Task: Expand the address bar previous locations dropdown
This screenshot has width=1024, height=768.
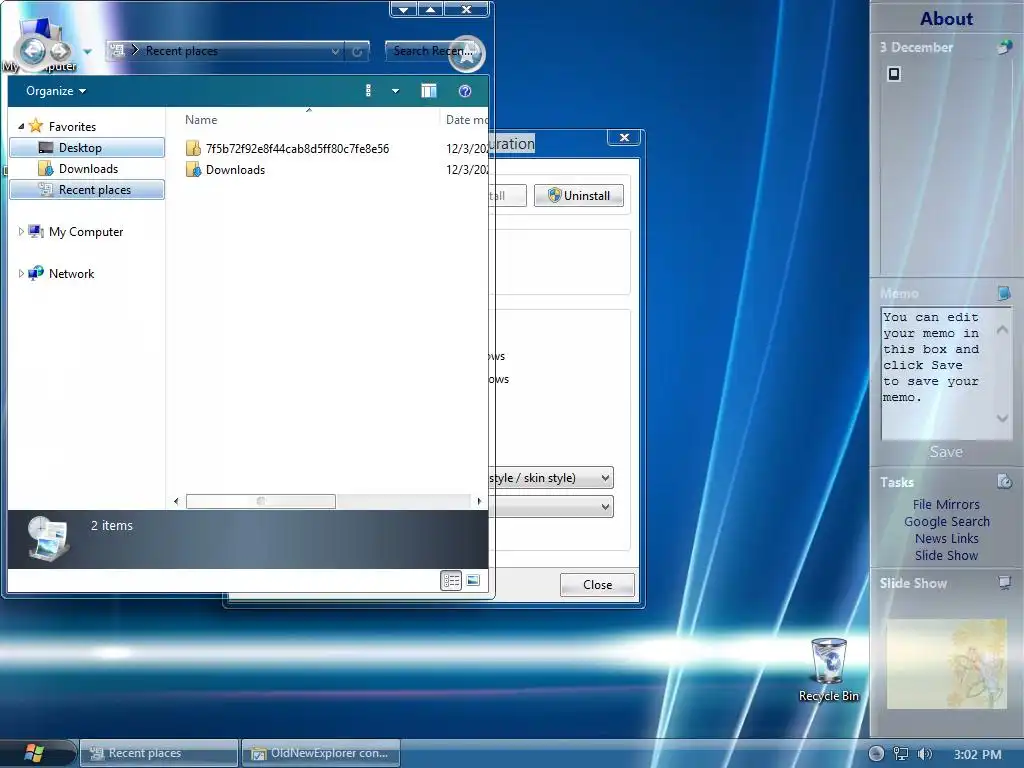Action: click(x=334, y=51)
